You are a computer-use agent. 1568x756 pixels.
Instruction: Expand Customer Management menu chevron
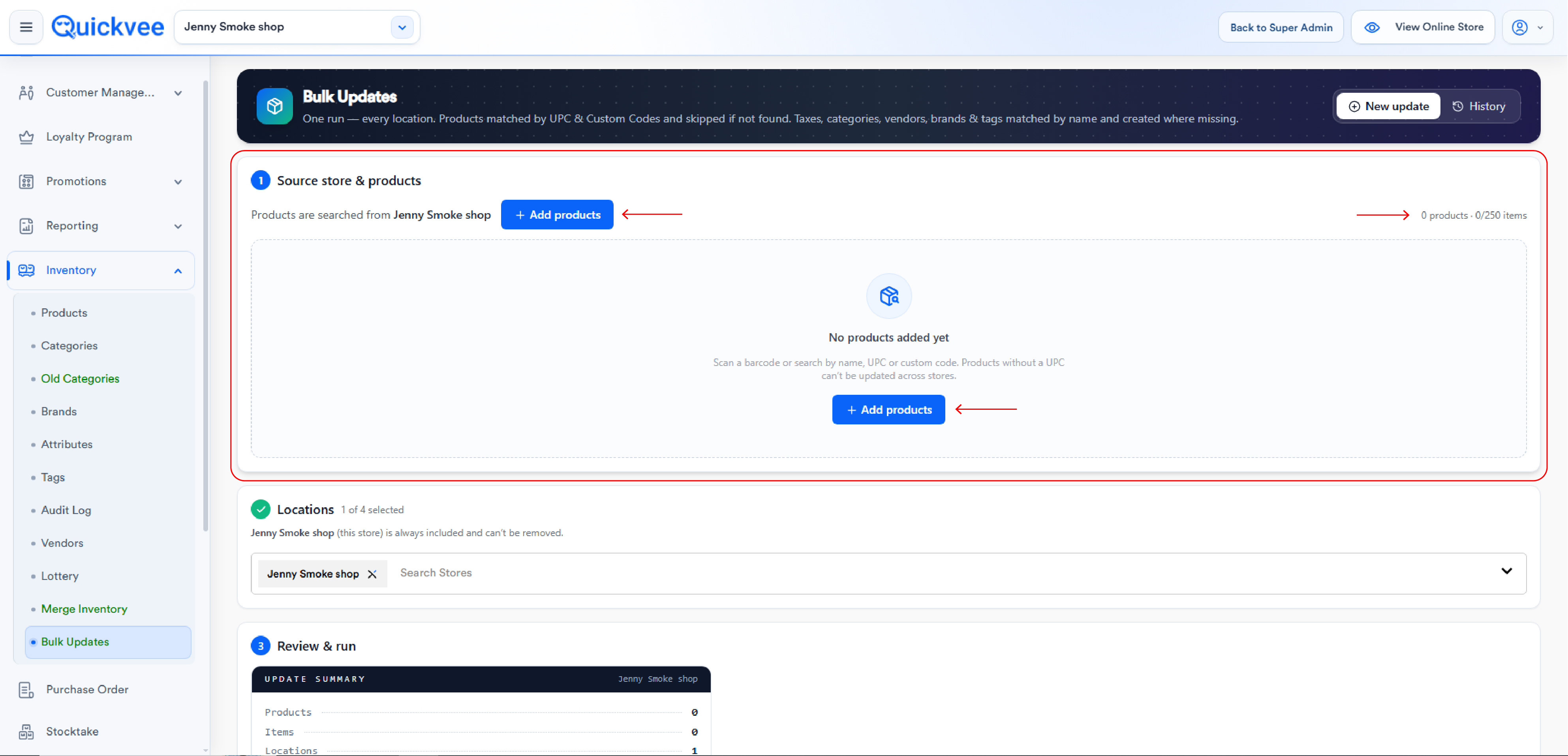[178, 93]
